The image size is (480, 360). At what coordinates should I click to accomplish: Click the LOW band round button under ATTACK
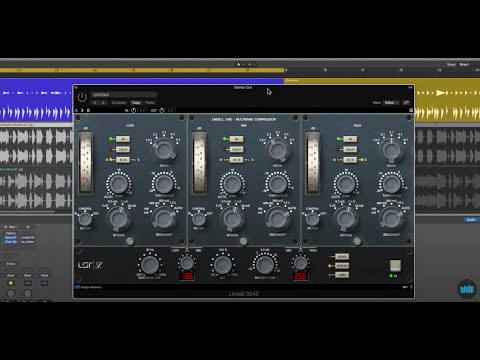(x=130, y=241)
